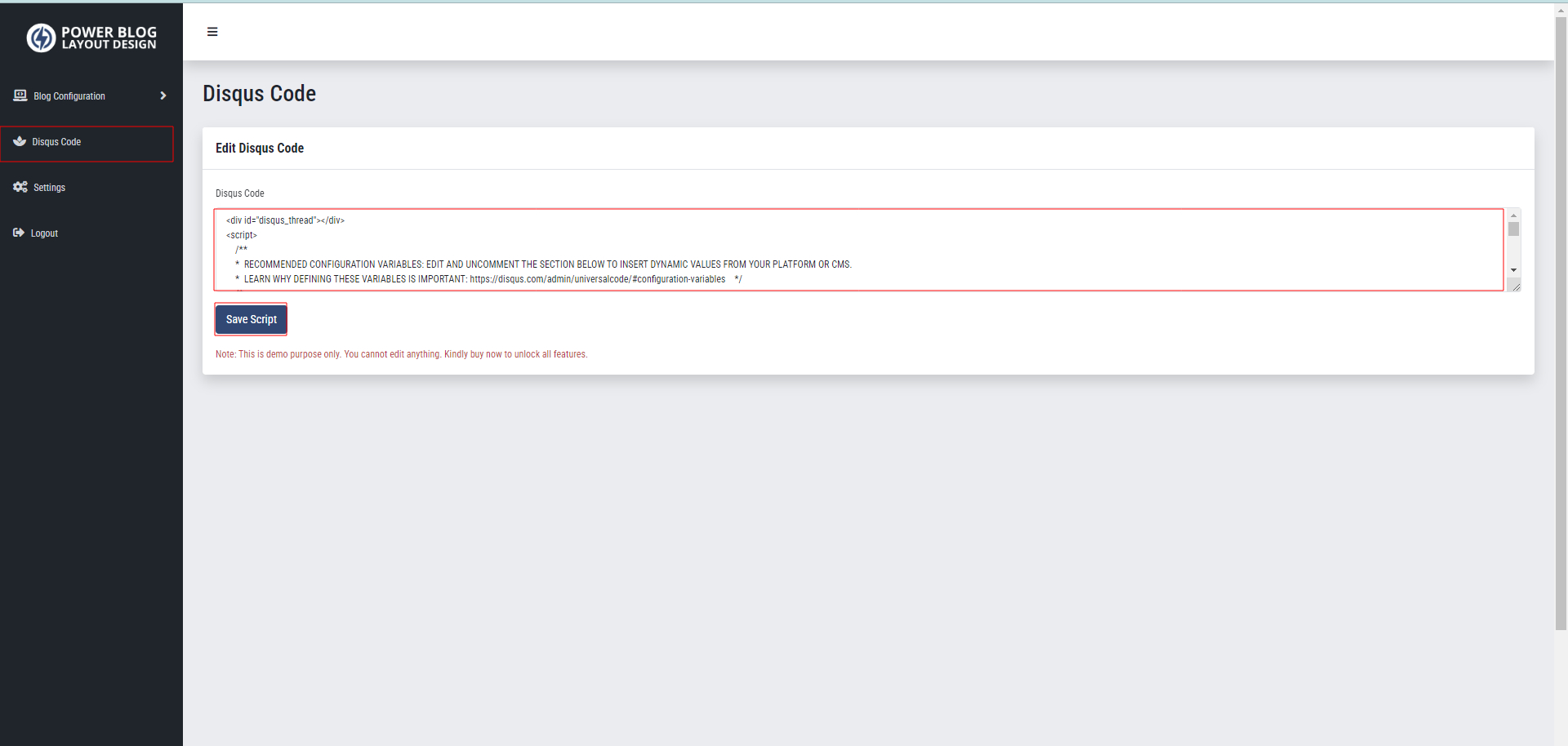Click the POWER BLOG LAYOUT DESIGN title text
This screenshot has width=1568, height=746.
tap(109, 38)
